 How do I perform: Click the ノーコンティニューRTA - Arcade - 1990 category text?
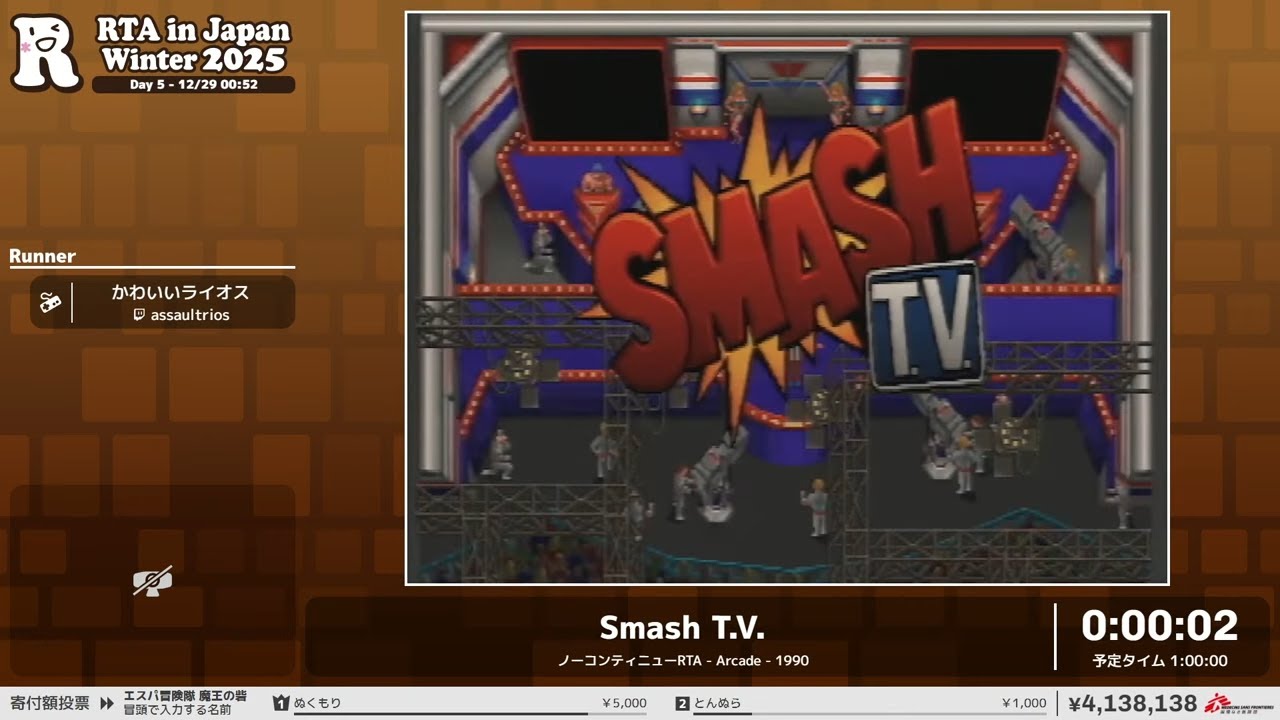pos(683,660)
